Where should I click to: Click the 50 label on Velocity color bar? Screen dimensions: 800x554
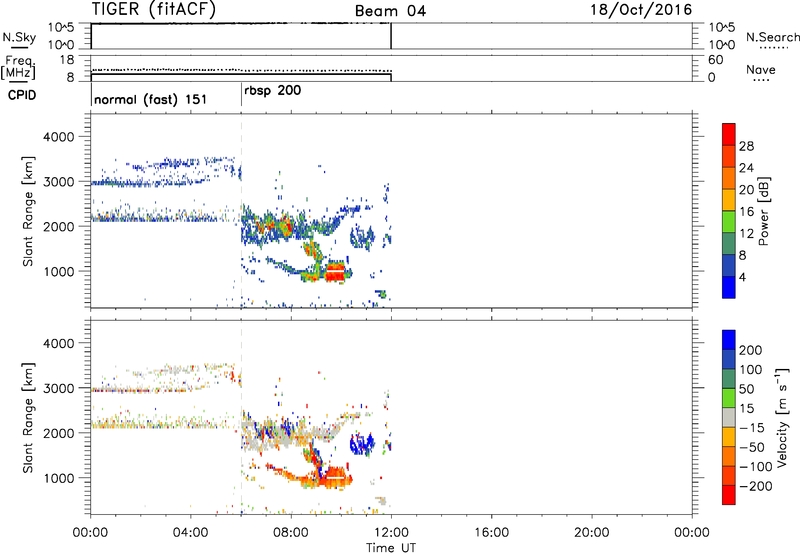[746, 389]
